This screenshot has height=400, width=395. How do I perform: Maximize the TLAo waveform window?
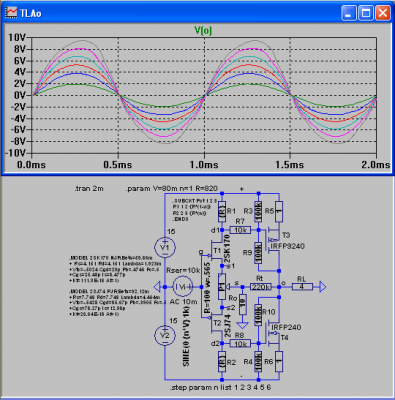click(366, 13)
